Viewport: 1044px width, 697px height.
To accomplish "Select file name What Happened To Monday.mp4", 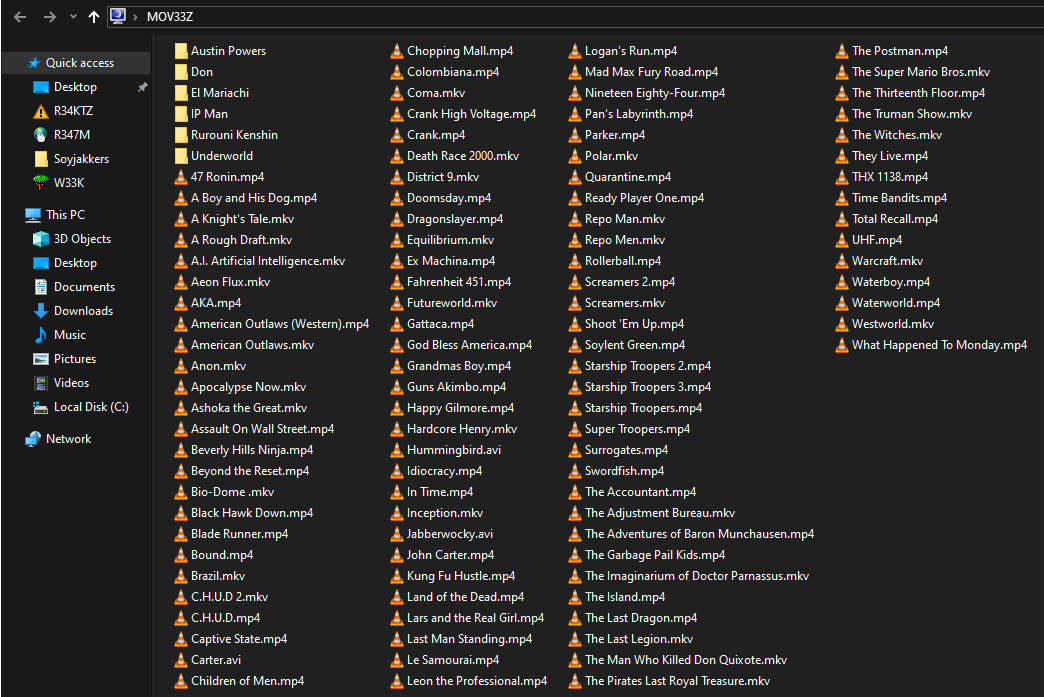I will (939, 345).
